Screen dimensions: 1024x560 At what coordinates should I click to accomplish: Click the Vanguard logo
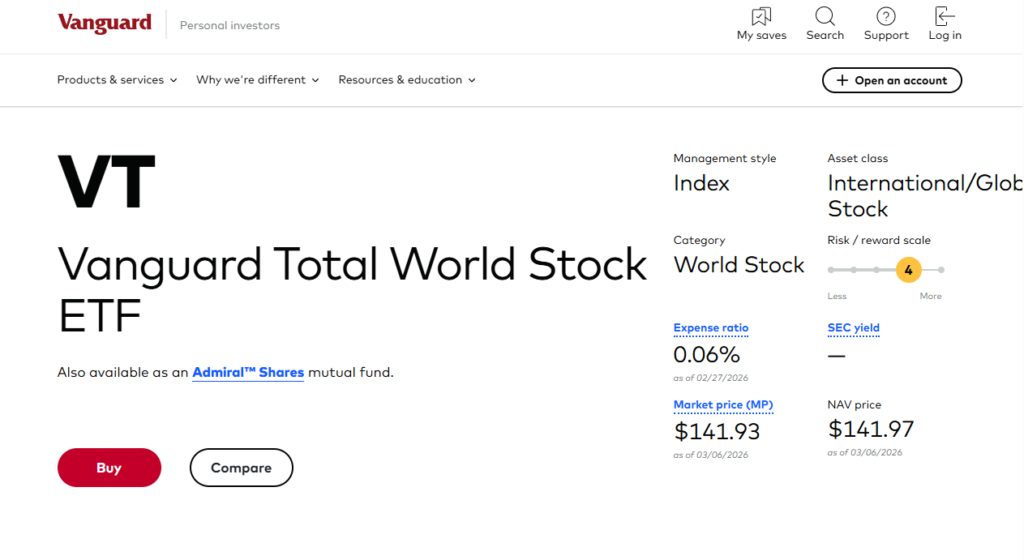click(104, 23)
